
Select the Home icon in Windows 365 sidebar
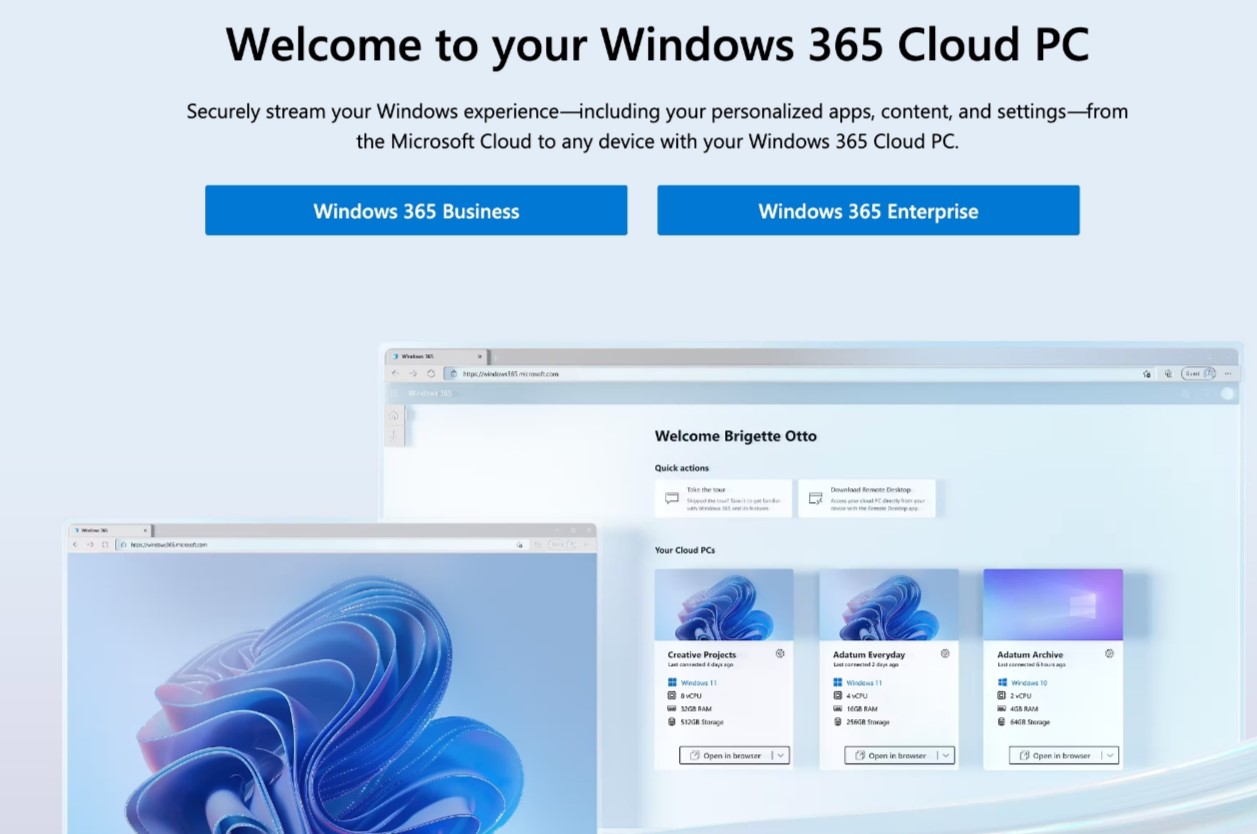[394, 415]
